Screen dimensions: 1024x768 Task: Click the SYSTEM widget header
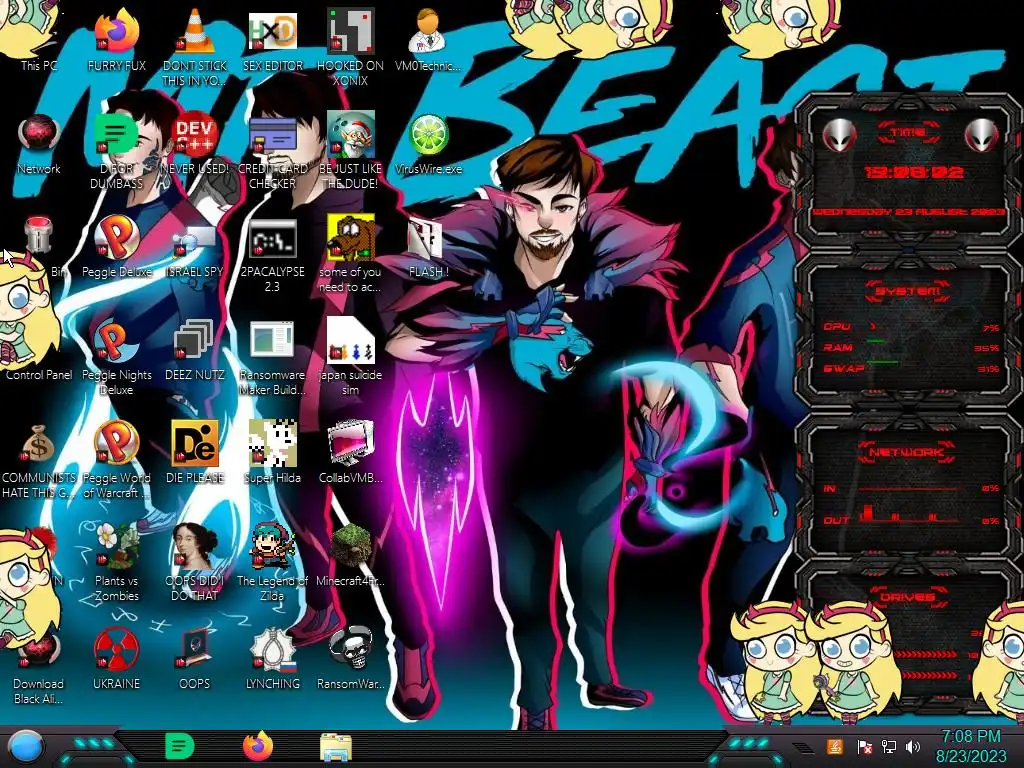[908, 291]
